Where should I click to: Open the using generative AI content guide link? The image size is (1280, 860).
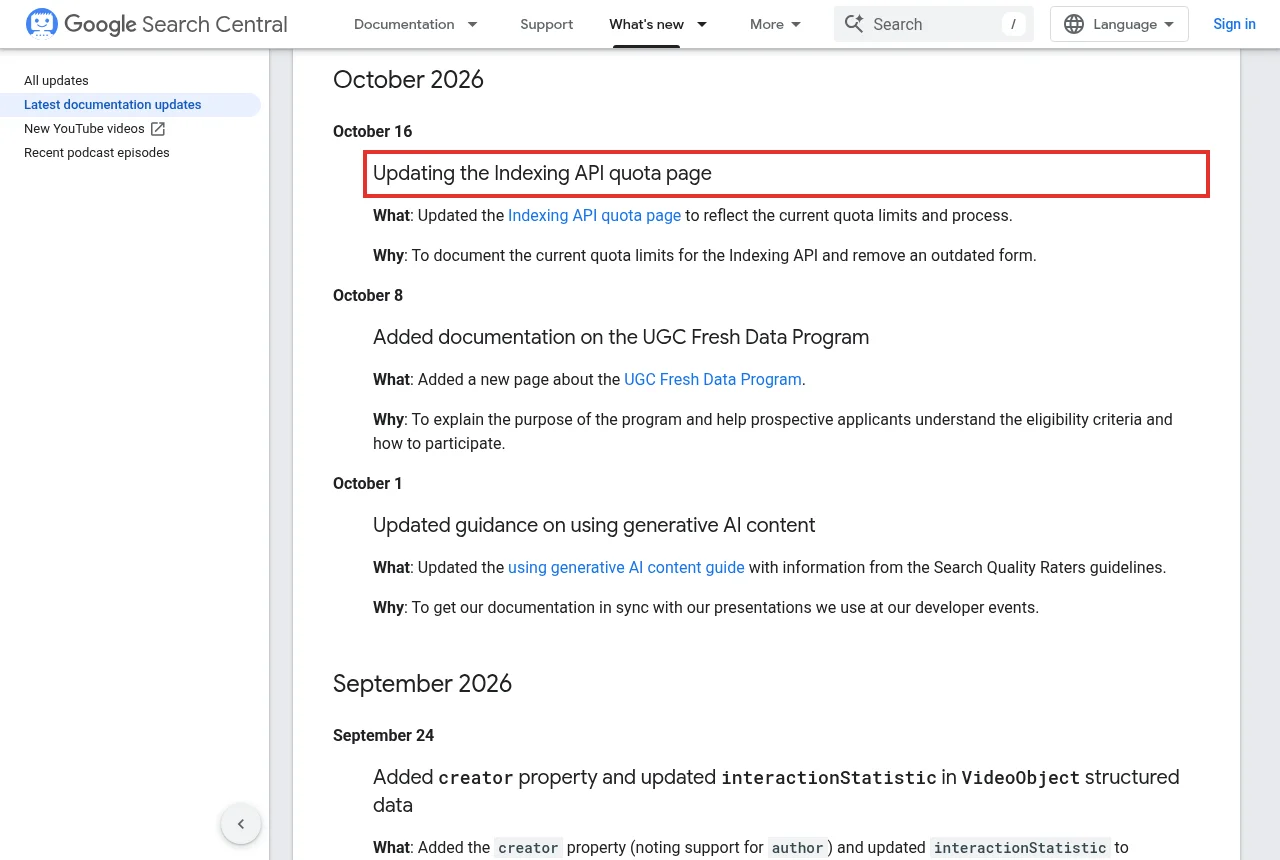click(x=626, y=567)
